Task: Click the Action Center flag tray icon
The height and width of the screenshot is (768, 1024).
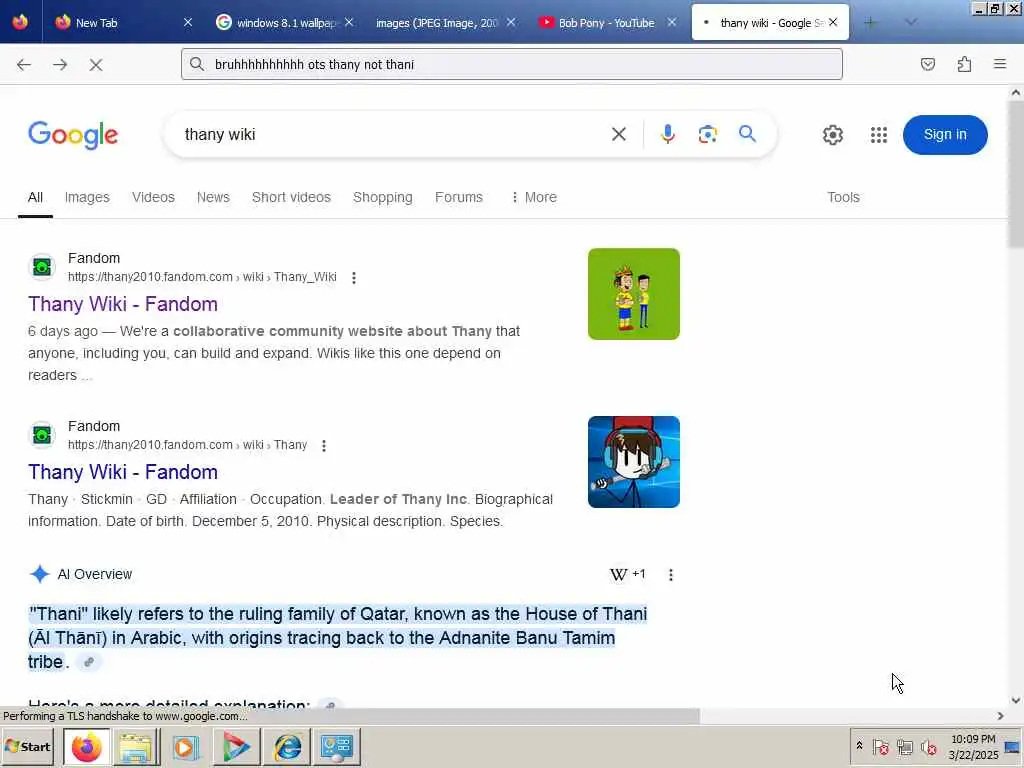Action: pos(880,746)
